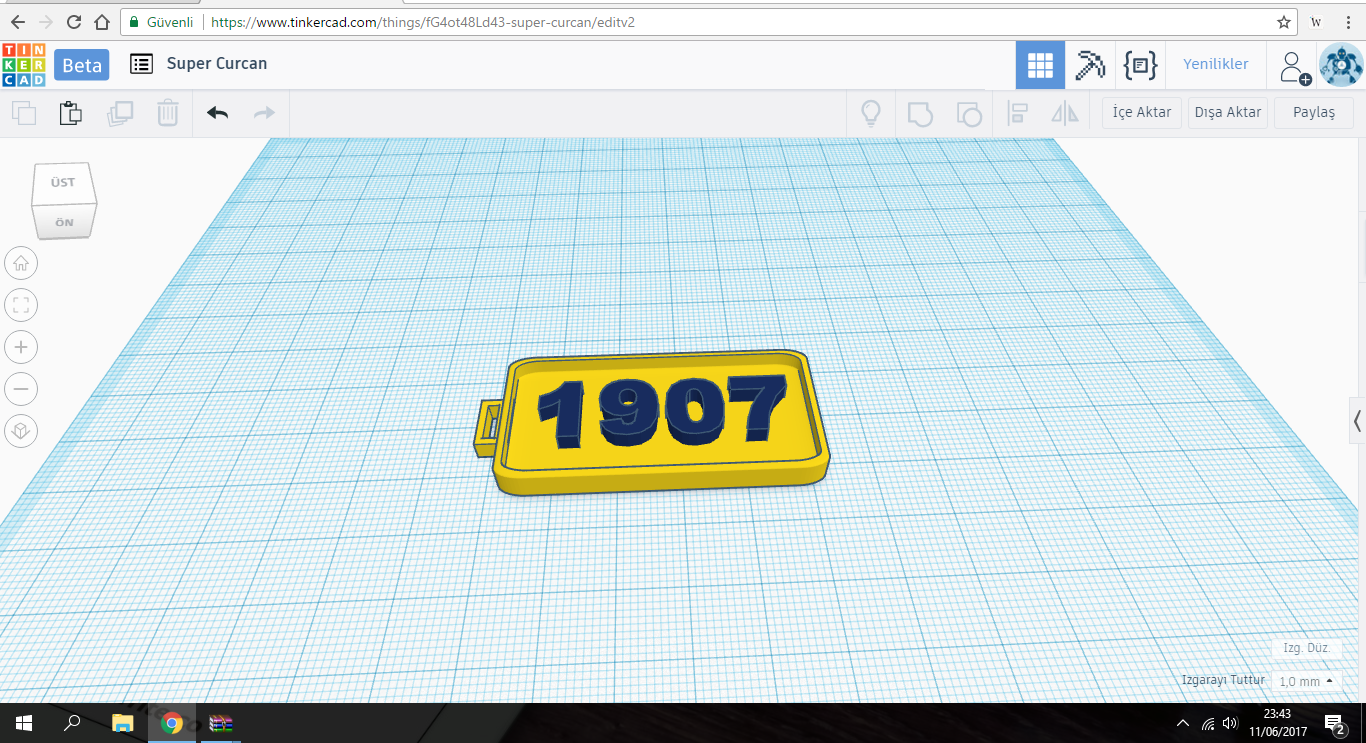Click the Group shapes icon
Image resolution: width=1366 pixels, height=743 pixels.
coord(920,113)
